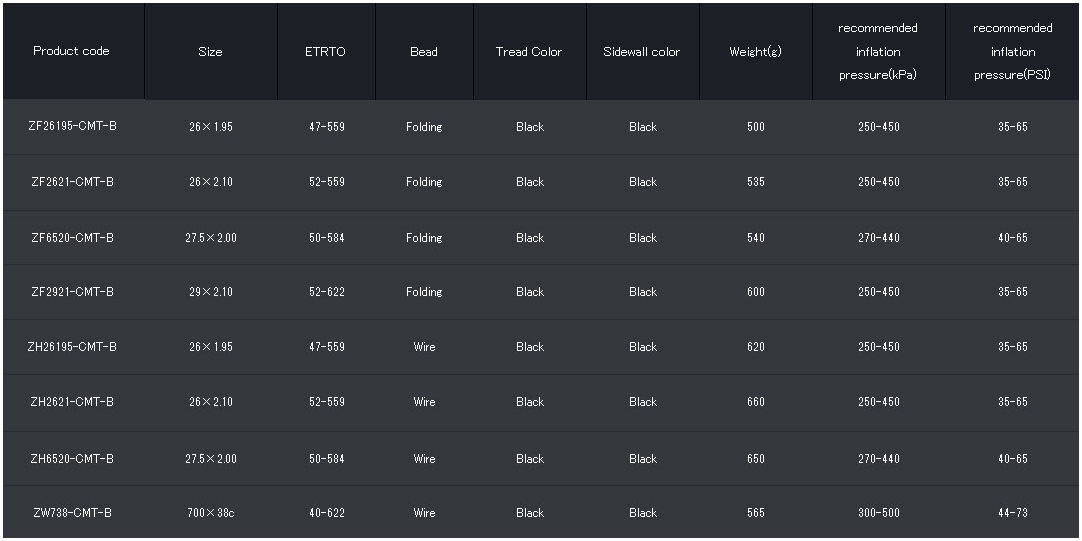Click the Size column header
Viewport: 1082px width, 541px height.
[x=210, y=52]
